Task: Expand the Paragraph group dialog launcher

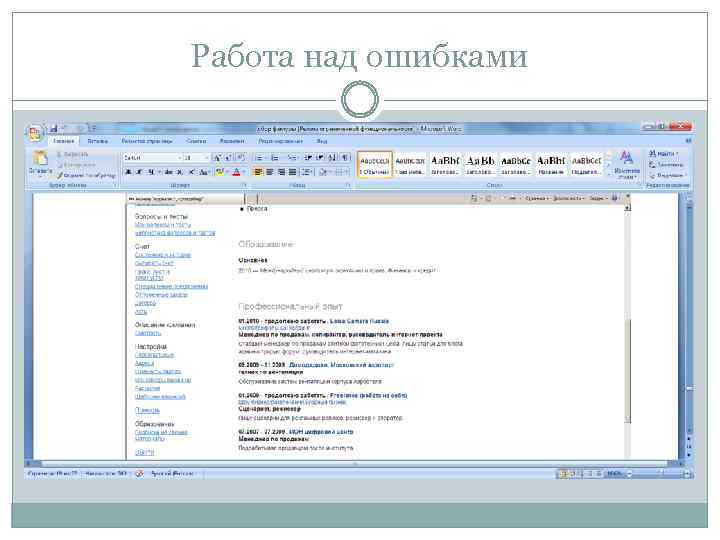Action: pos(348,185)
